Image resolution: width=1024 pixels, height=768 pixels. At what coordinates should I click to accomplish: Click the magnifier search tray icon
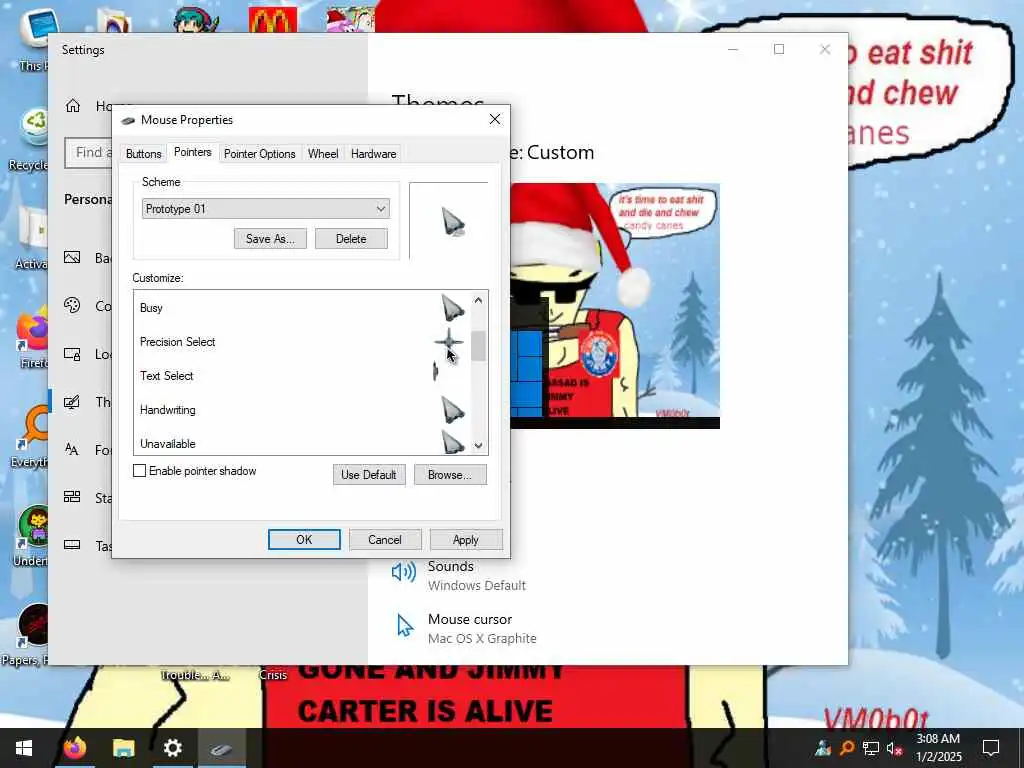click(x=847, y=748)
